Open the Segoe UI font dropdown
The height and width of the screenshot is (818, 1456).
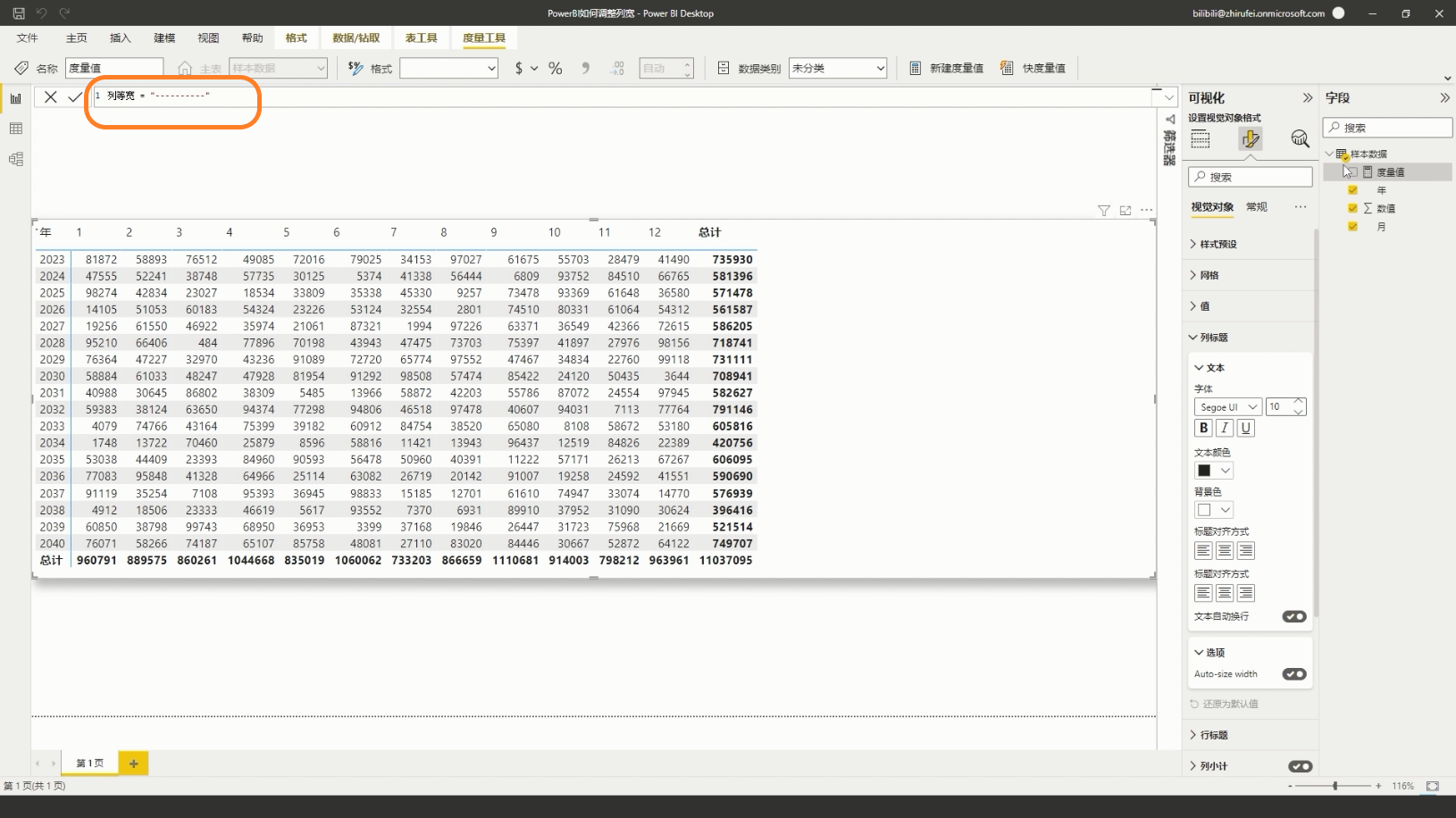pos(1227,407)
